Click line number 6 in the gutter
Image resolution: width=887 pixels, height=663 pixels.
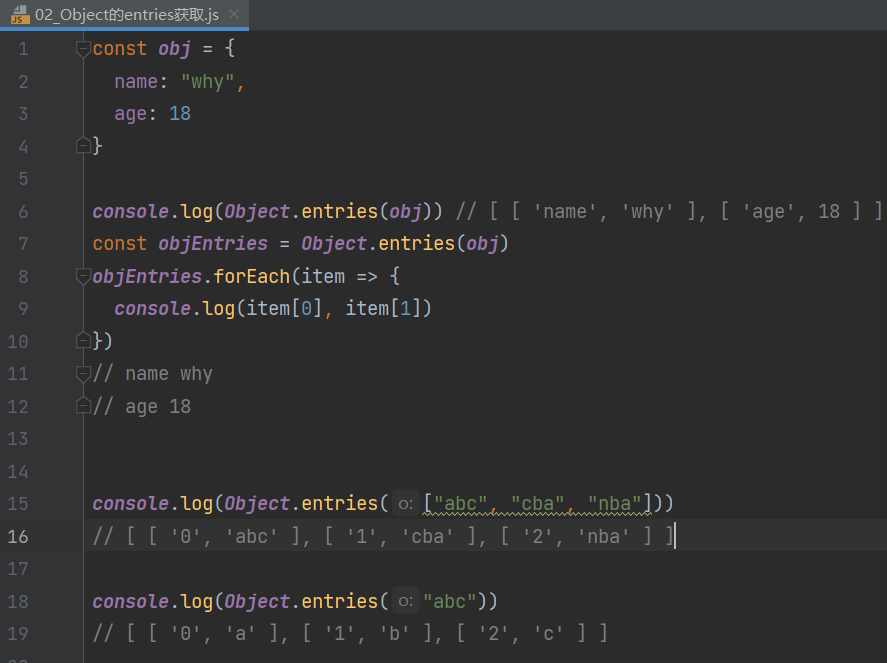click(23, 212)
